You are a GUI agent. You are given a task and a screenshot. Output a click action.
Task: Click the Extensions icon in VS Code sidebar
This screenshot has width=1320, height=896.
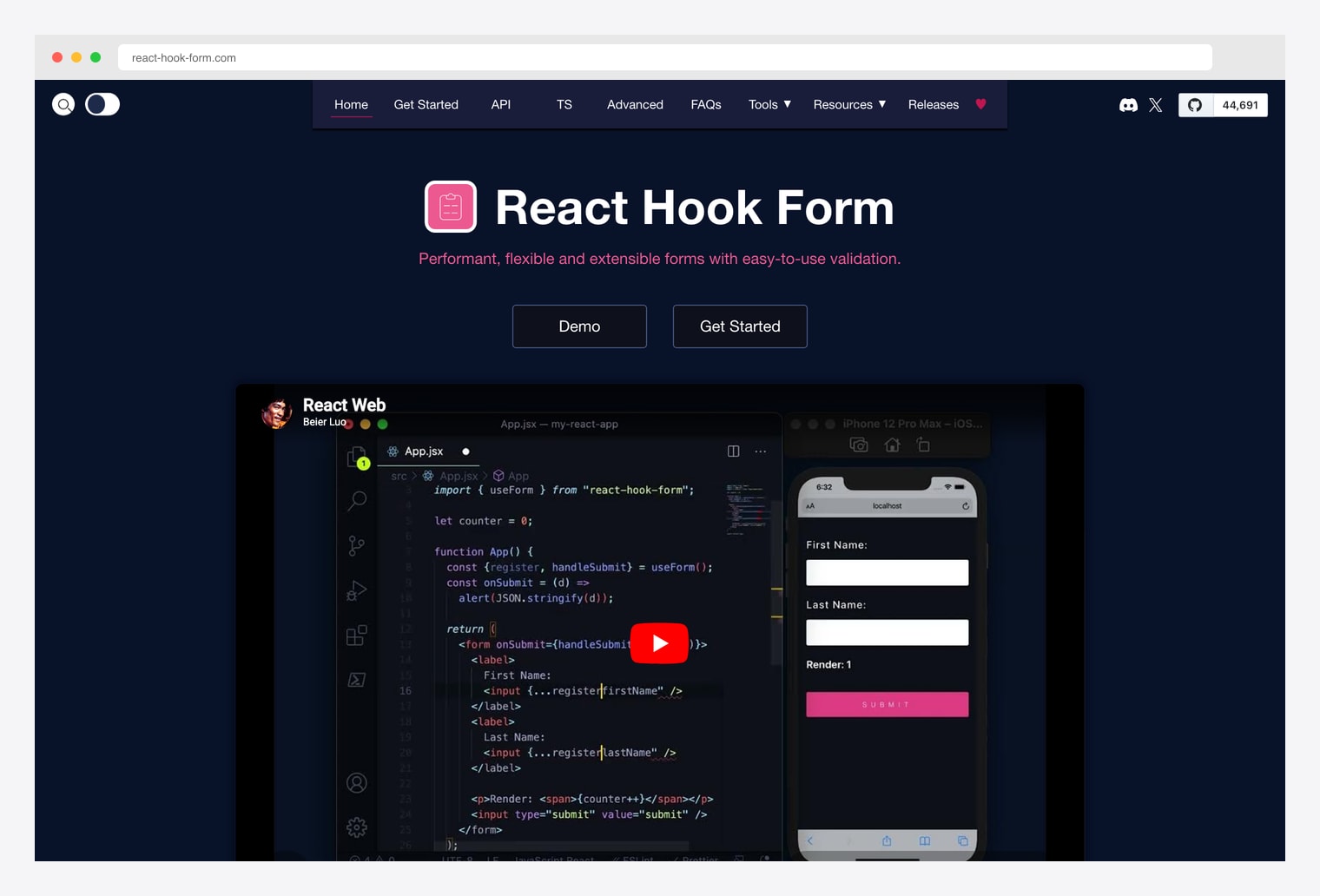[357, 635]
